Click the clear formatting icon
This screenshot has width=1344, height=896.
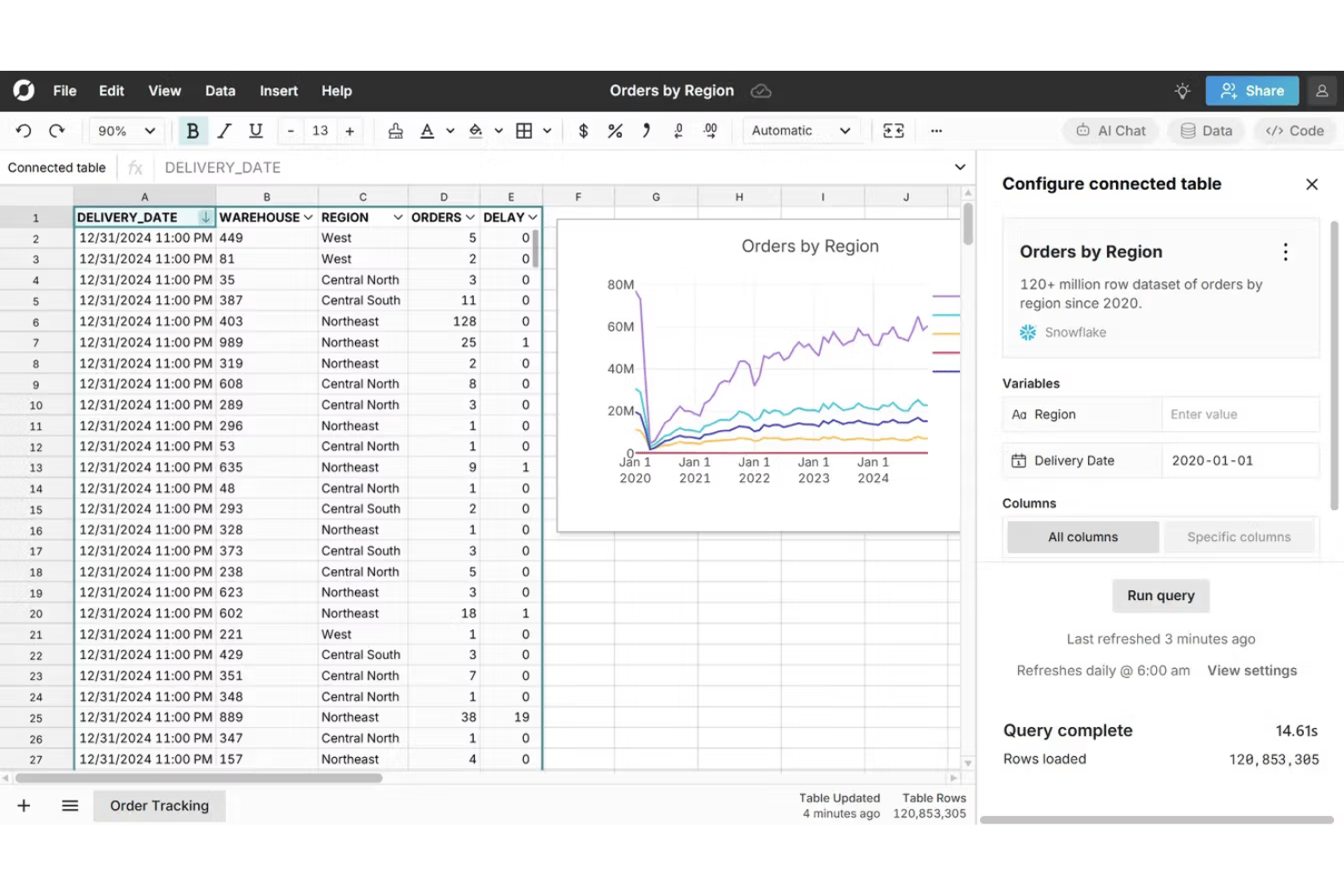coord(396,131)
